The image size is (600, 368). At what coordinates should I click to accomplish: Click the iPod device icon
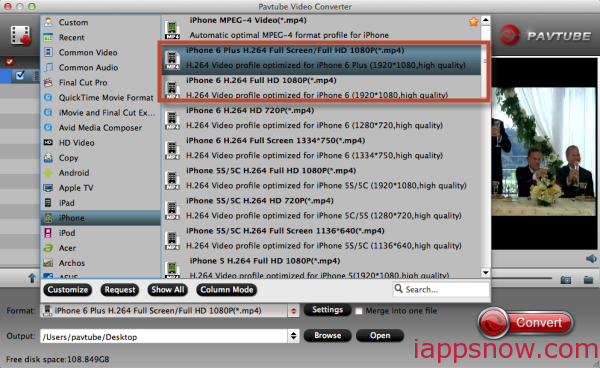(48, 233)
